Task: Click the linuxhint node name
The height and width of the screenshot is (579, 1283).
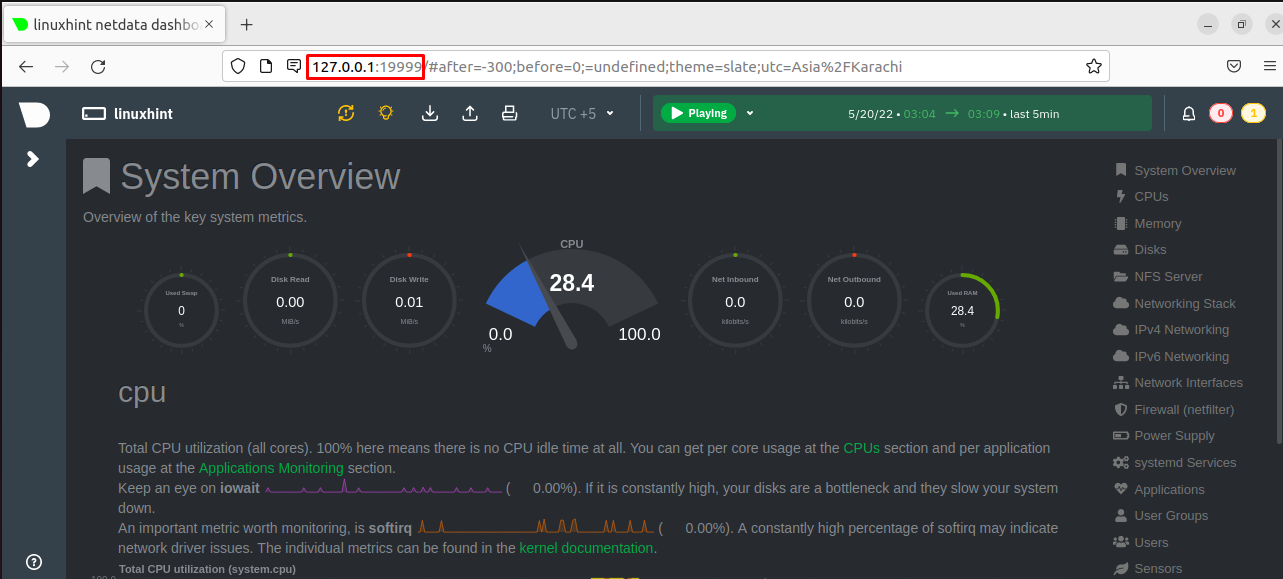Action: coord(143,114)
